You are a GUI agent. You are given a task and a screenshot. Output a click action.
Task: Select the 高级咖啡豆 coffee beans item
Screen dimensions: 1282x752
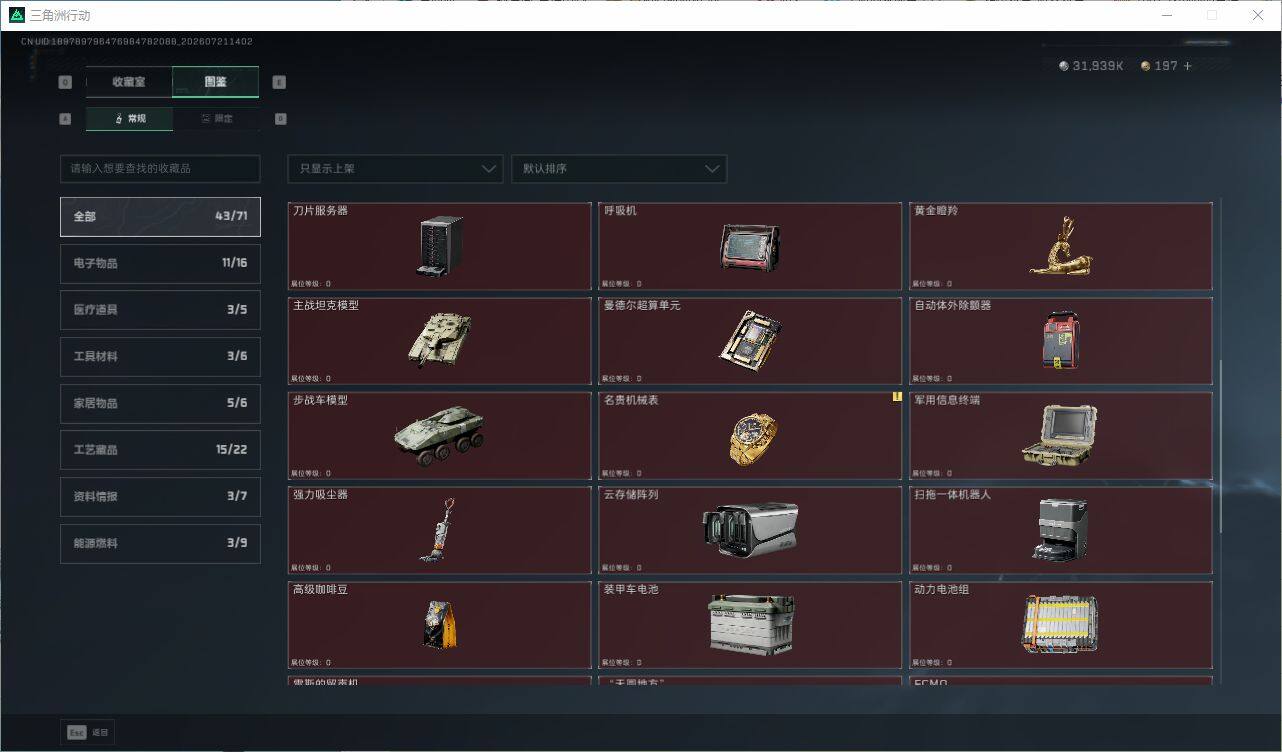[x=439, y=625]
